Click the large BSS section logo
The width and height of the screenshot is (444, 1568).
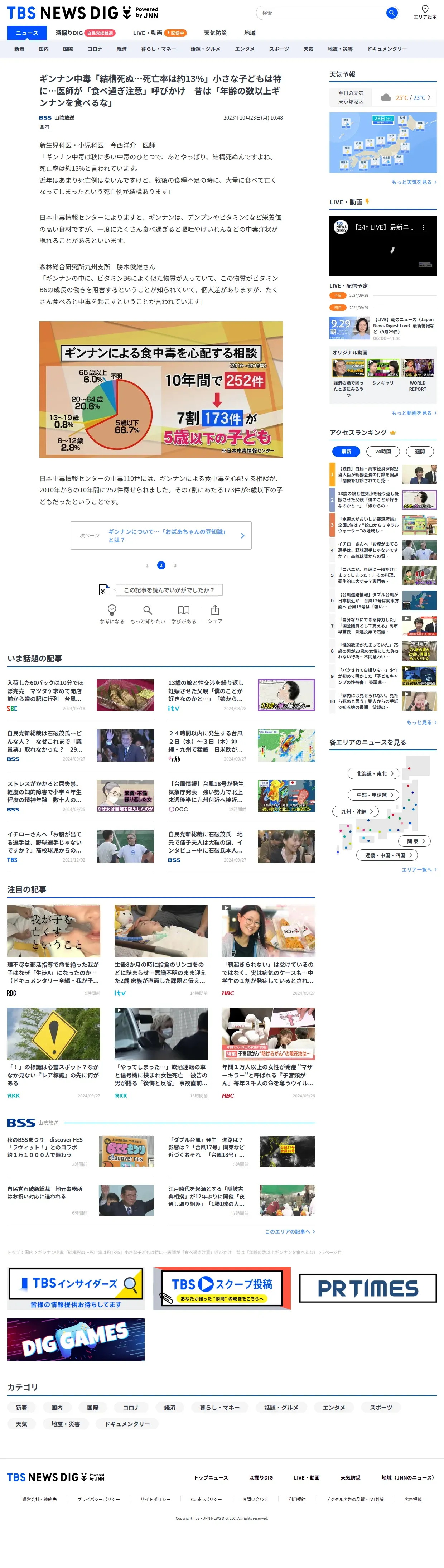(21, 1123)
